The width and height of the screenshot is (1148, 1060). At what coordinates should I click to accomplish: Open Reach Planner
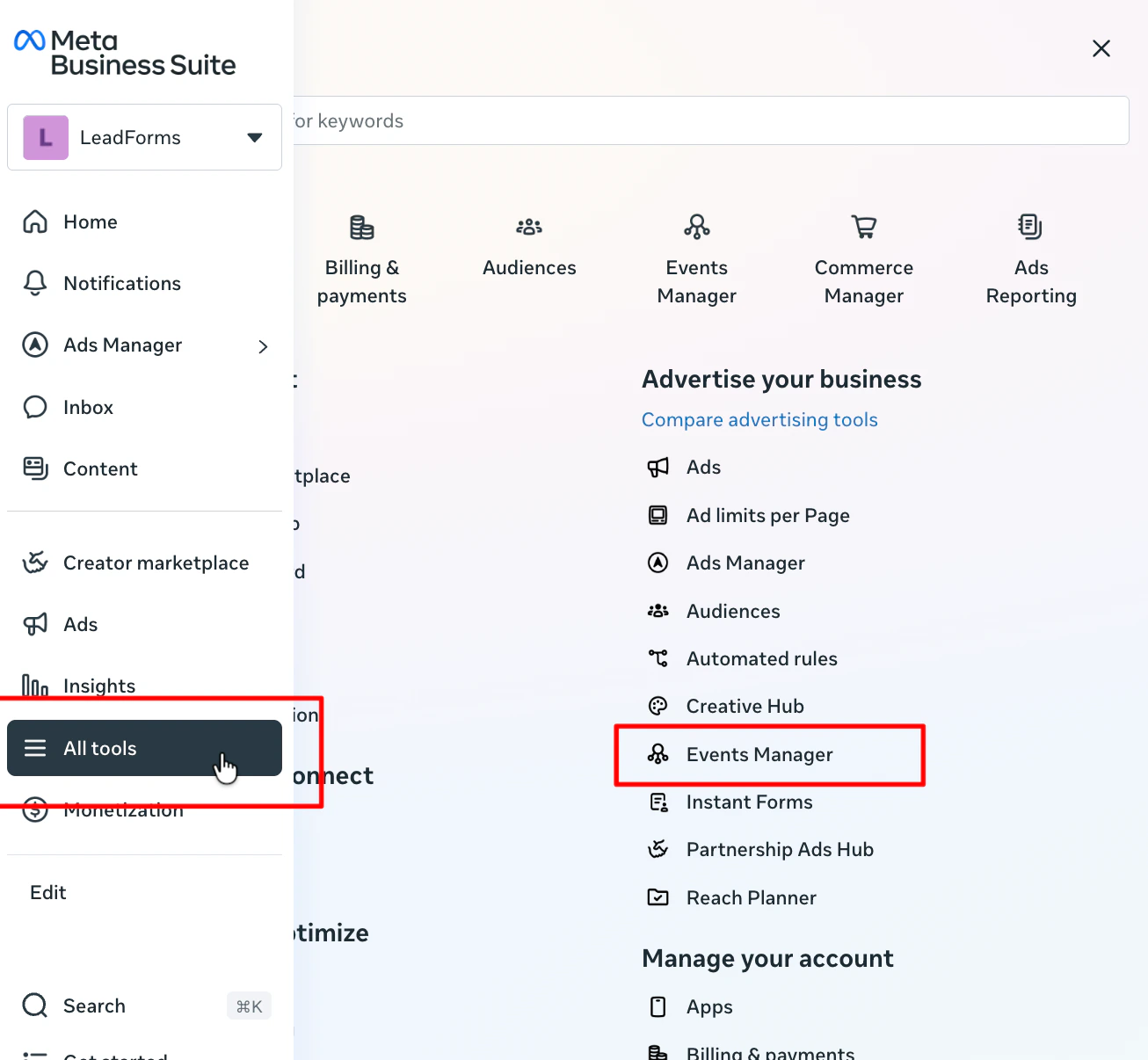point(751,897)
